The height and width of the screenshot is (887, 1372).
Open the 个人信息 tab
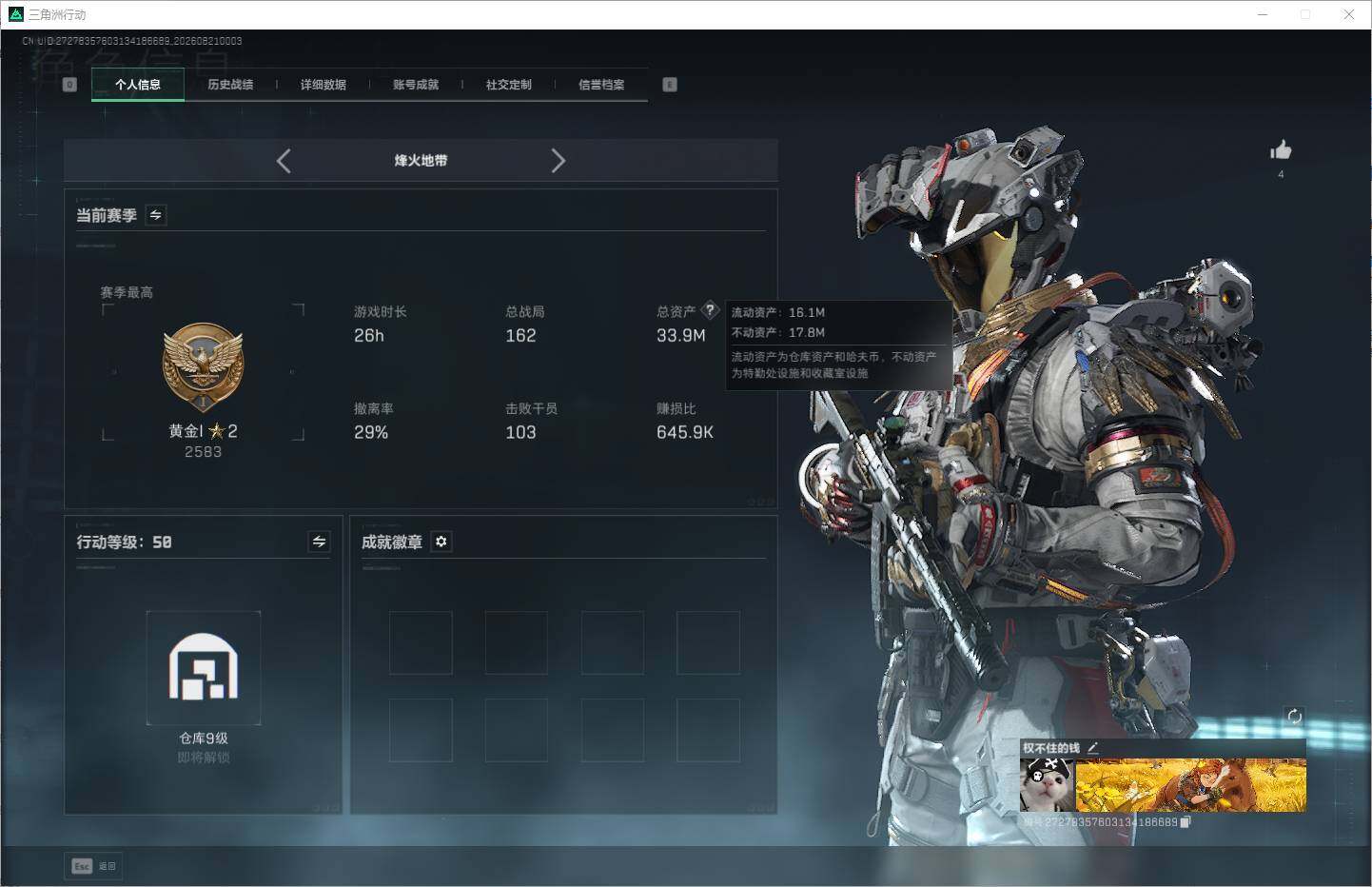(138, 85)
